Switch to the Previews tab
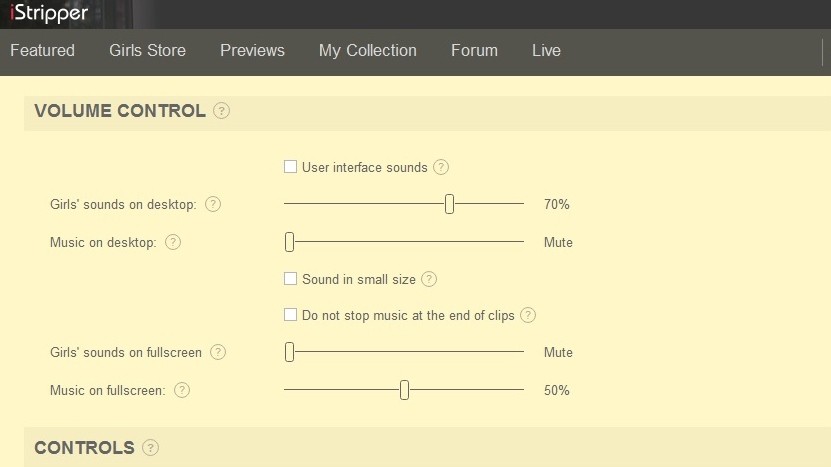Viewport: 831px width, 467px height. (252, 50)
